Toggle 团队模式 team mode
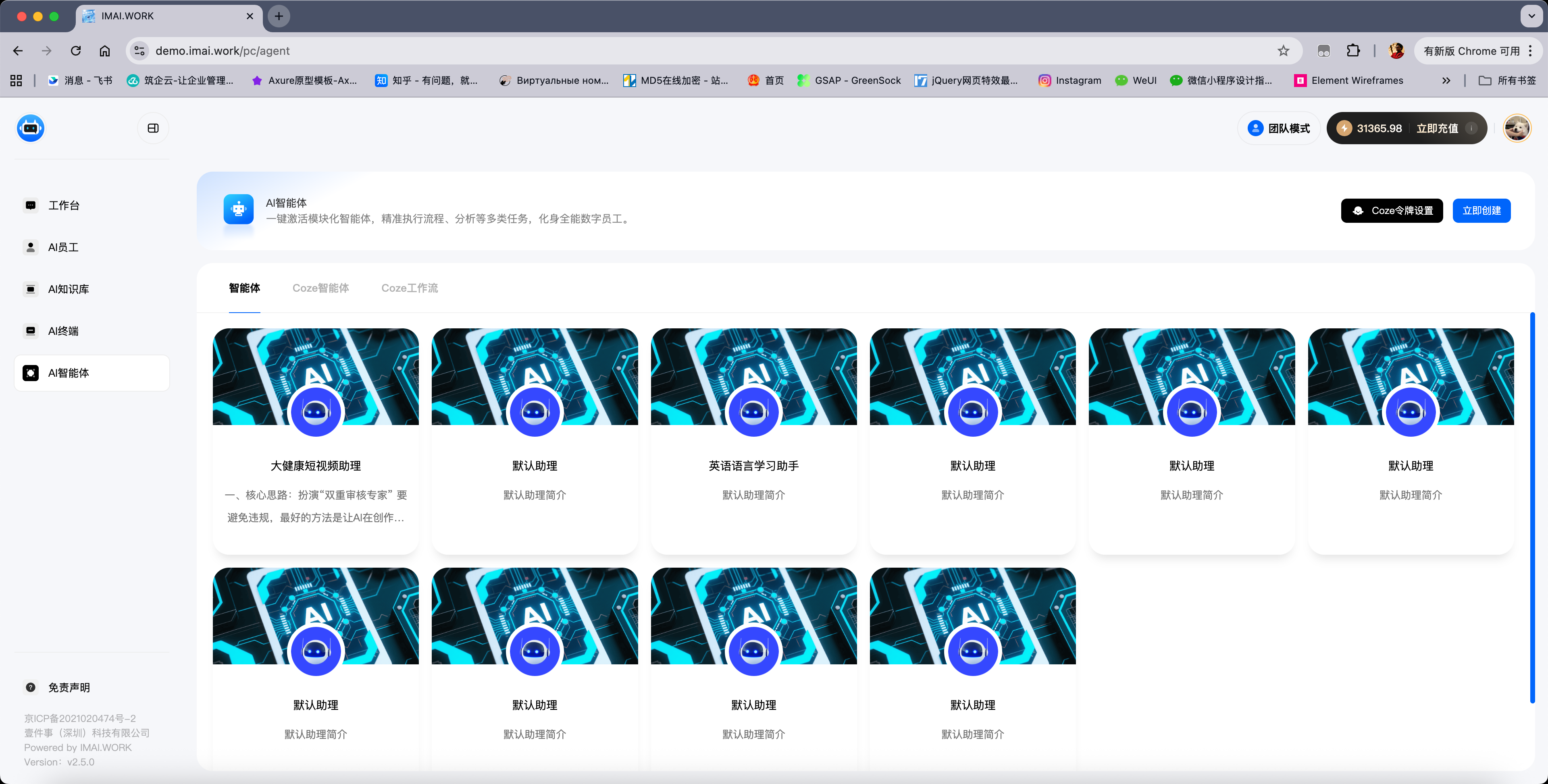Screen dimensions: 1548x784 [x=1279, y=128]
